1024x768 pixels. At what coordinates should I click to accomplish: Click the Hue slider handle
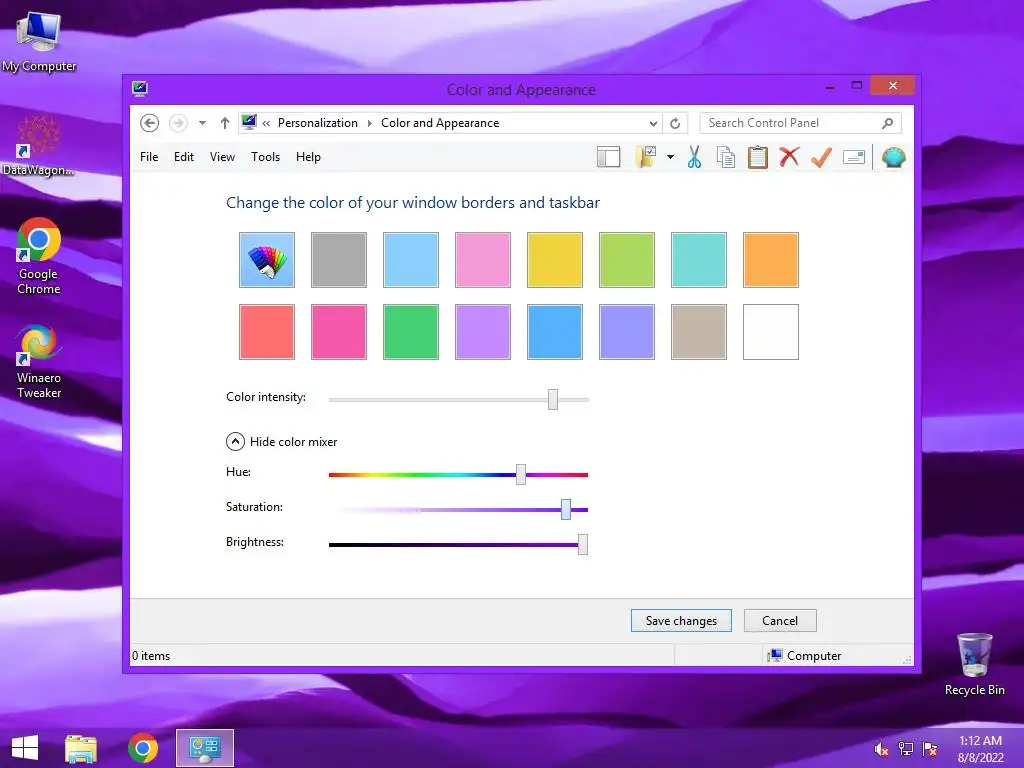[x=521, y=474]
